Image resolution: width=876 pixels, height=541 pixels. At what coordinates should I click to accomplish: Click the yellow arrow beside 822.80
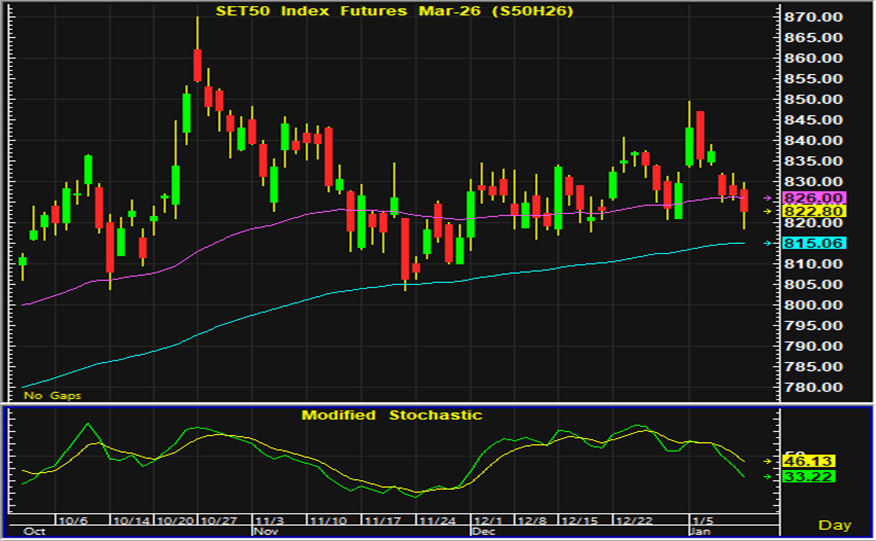(769, 212)
